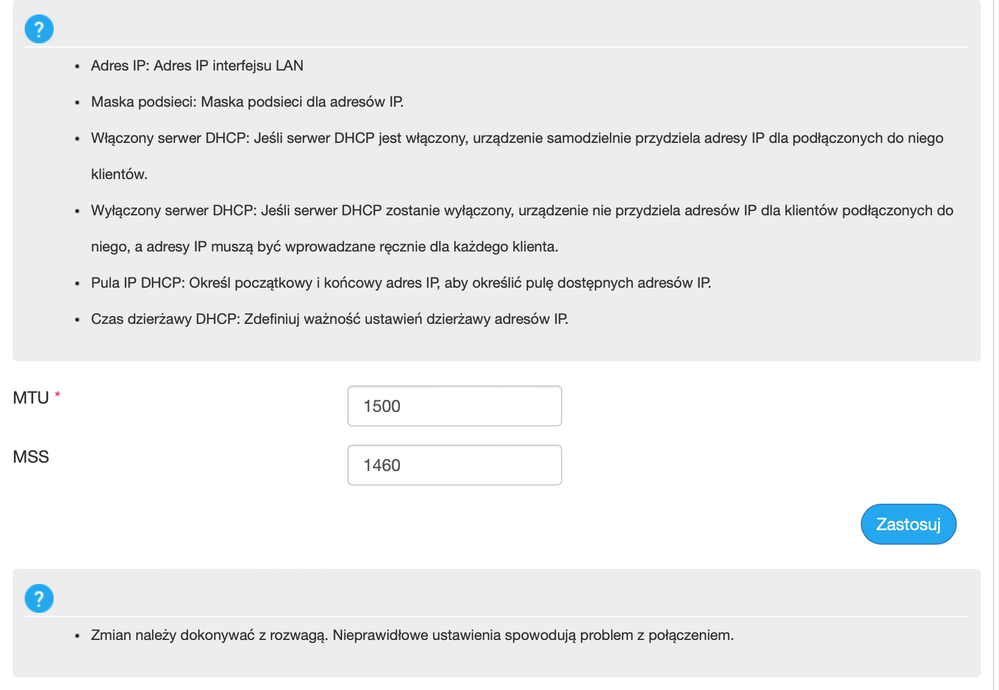The height and width of the screenshot is (690, 999).
Task: Click the 'Zmian należy dokonywać z rozwagą' warning
Action: (x=412, y=635)
